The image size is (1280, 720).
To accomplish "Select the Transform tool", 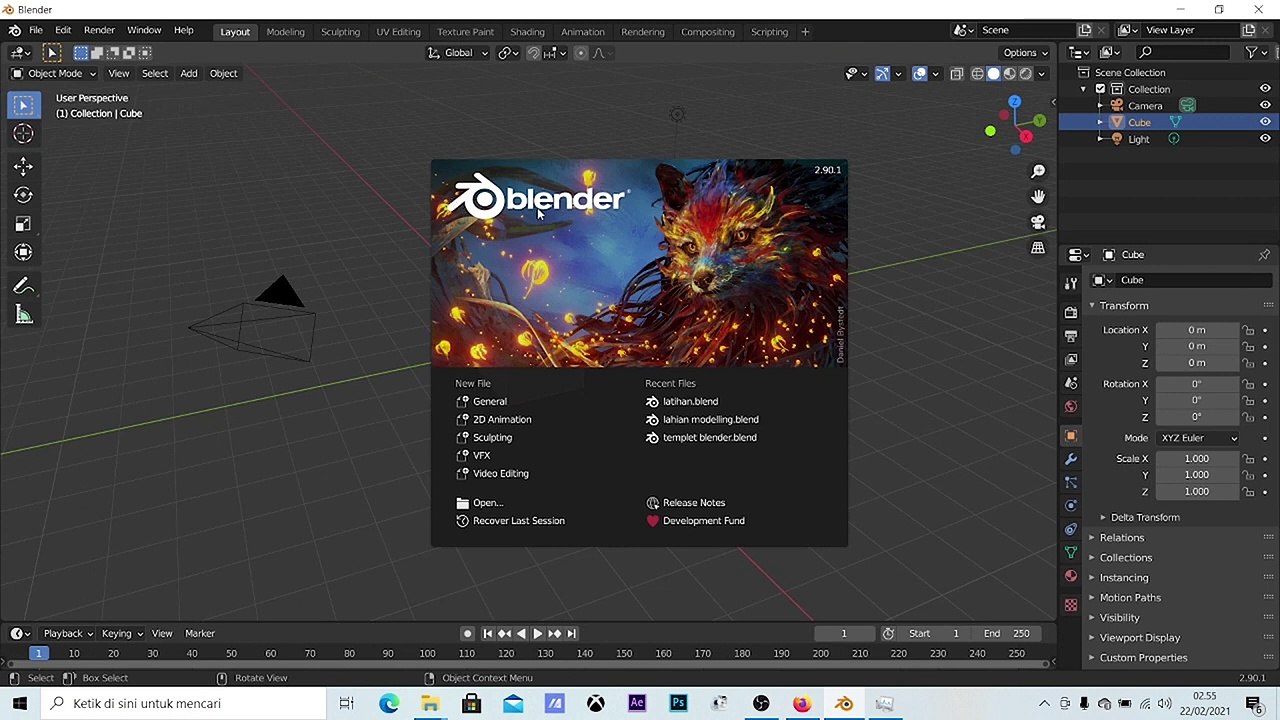I will coord(23,252).
